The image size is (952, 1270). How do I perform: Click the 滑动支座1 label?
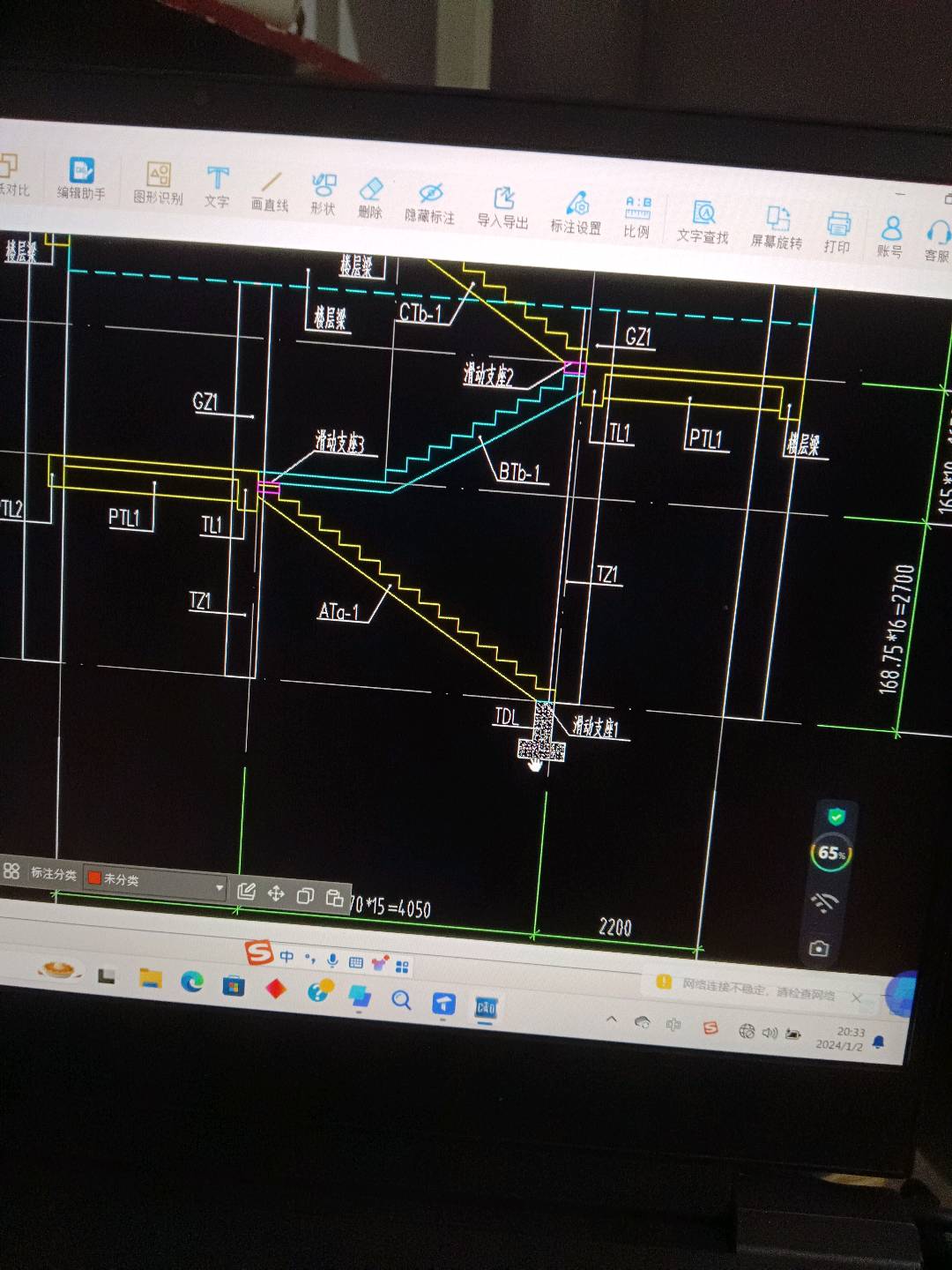coord(596,726)
